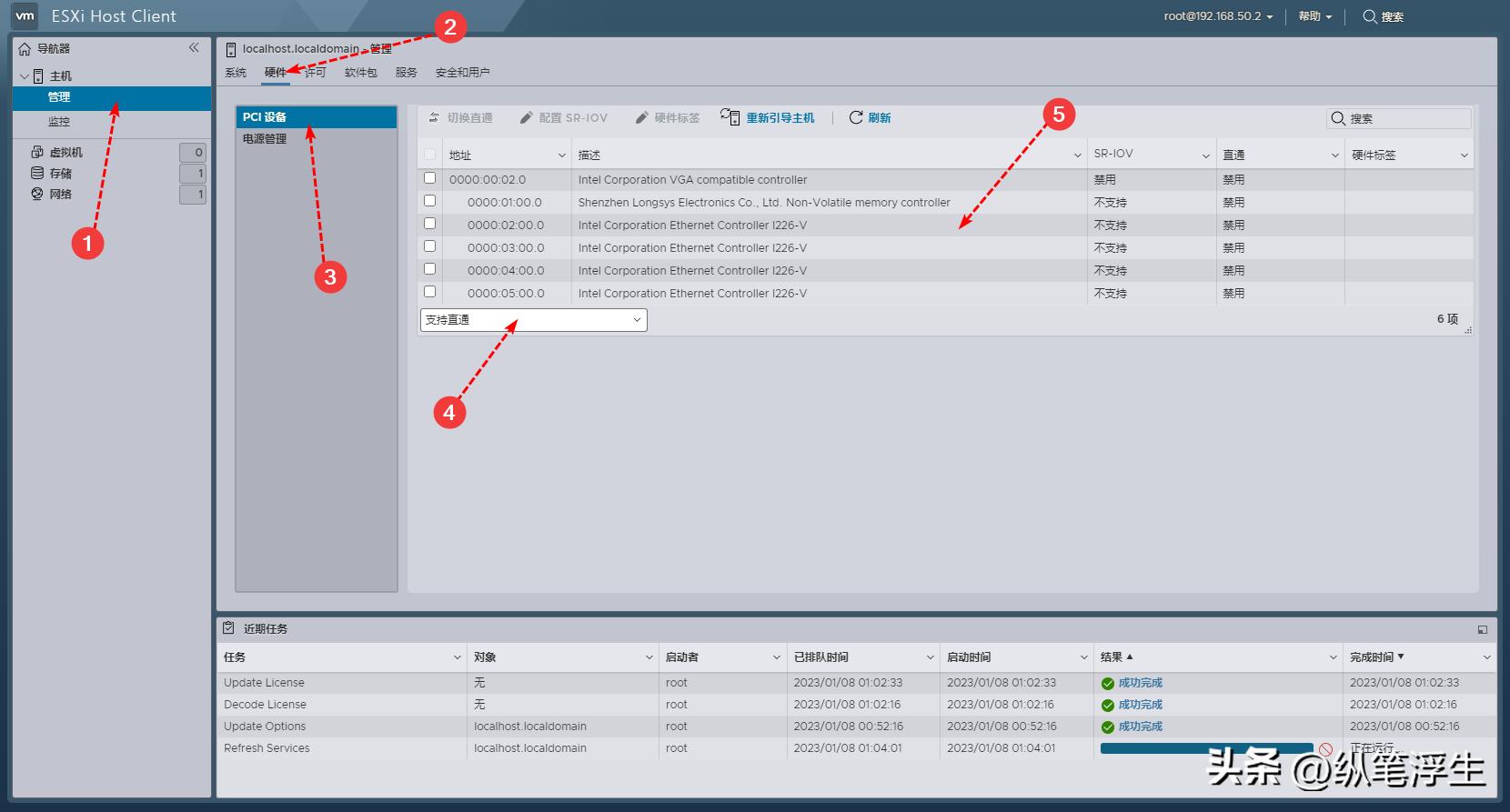1510x812 pixels.
Task: Select Power Management in hardware list
Action: pyautogui.click(x=265, y=139)
